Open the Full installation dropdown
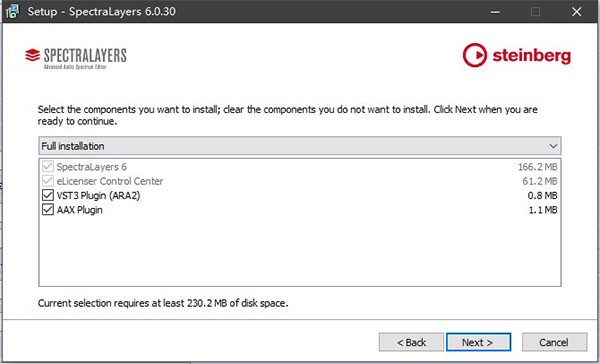600x364 pixels. 300,146
